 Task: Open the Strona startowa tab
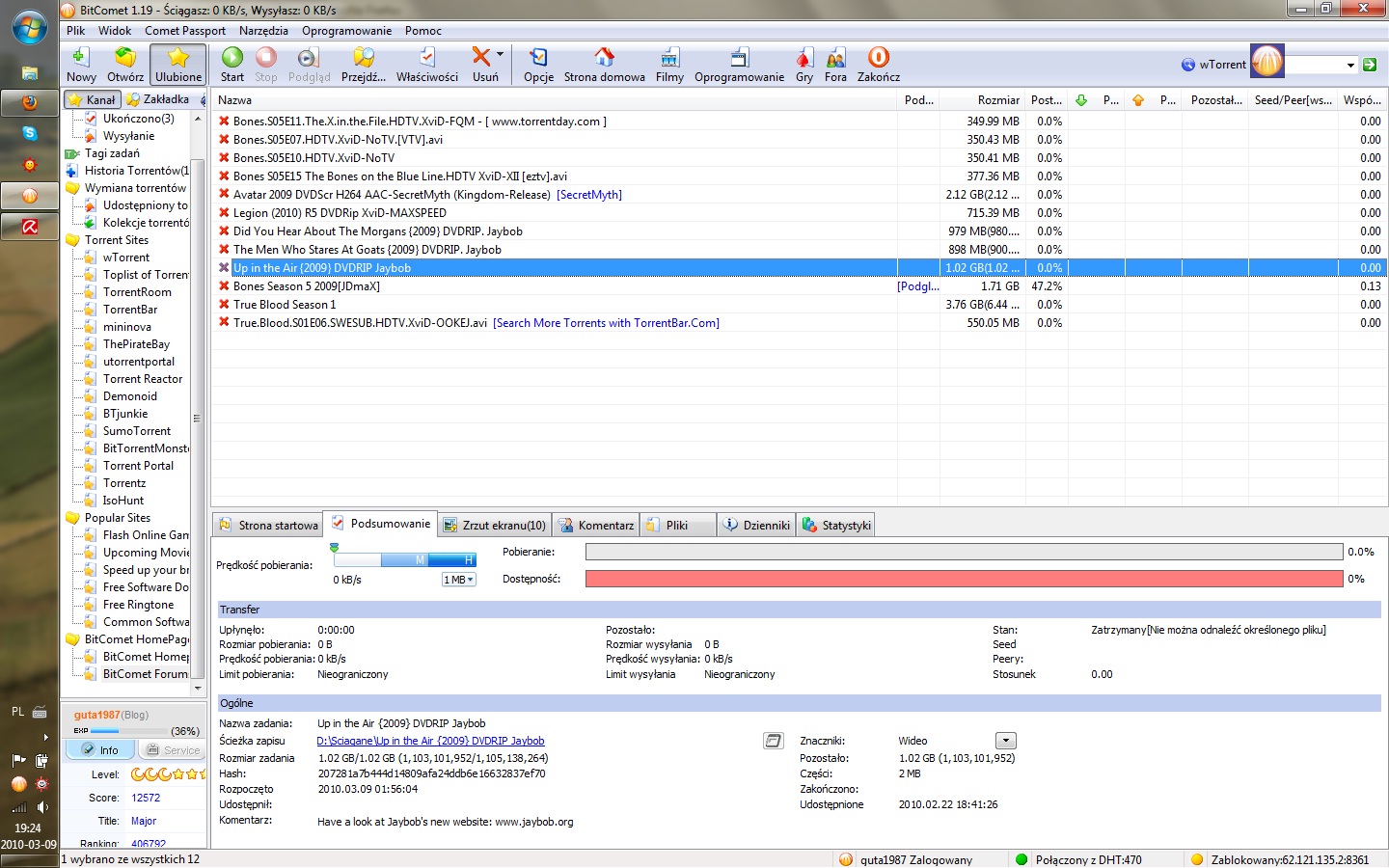pos(268,525)
